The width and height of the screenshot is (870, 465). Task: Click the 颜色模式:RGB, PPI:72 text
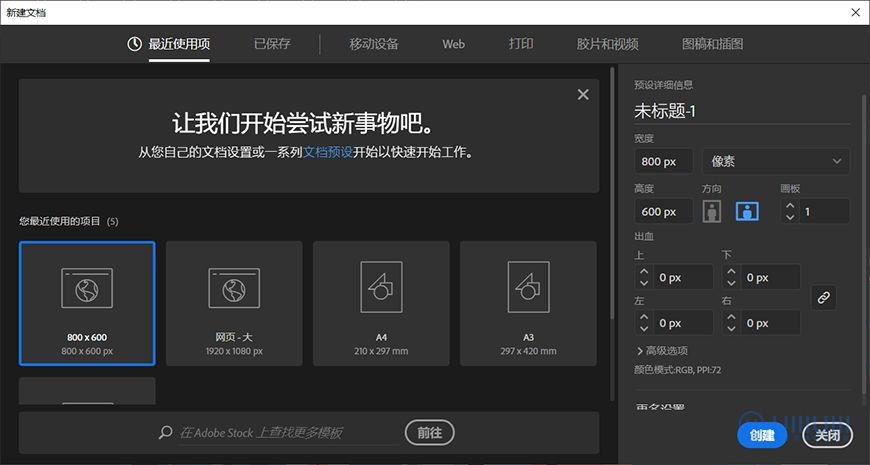click(x=677, y=370)
